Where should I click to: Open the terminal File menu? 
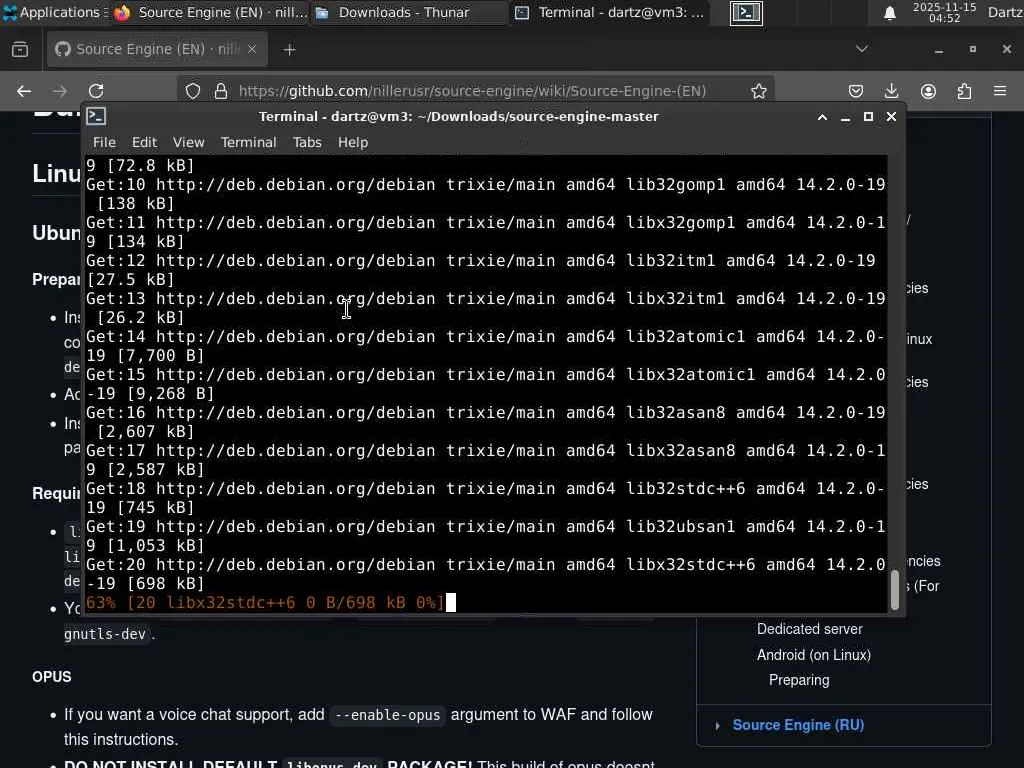point(104,142)
